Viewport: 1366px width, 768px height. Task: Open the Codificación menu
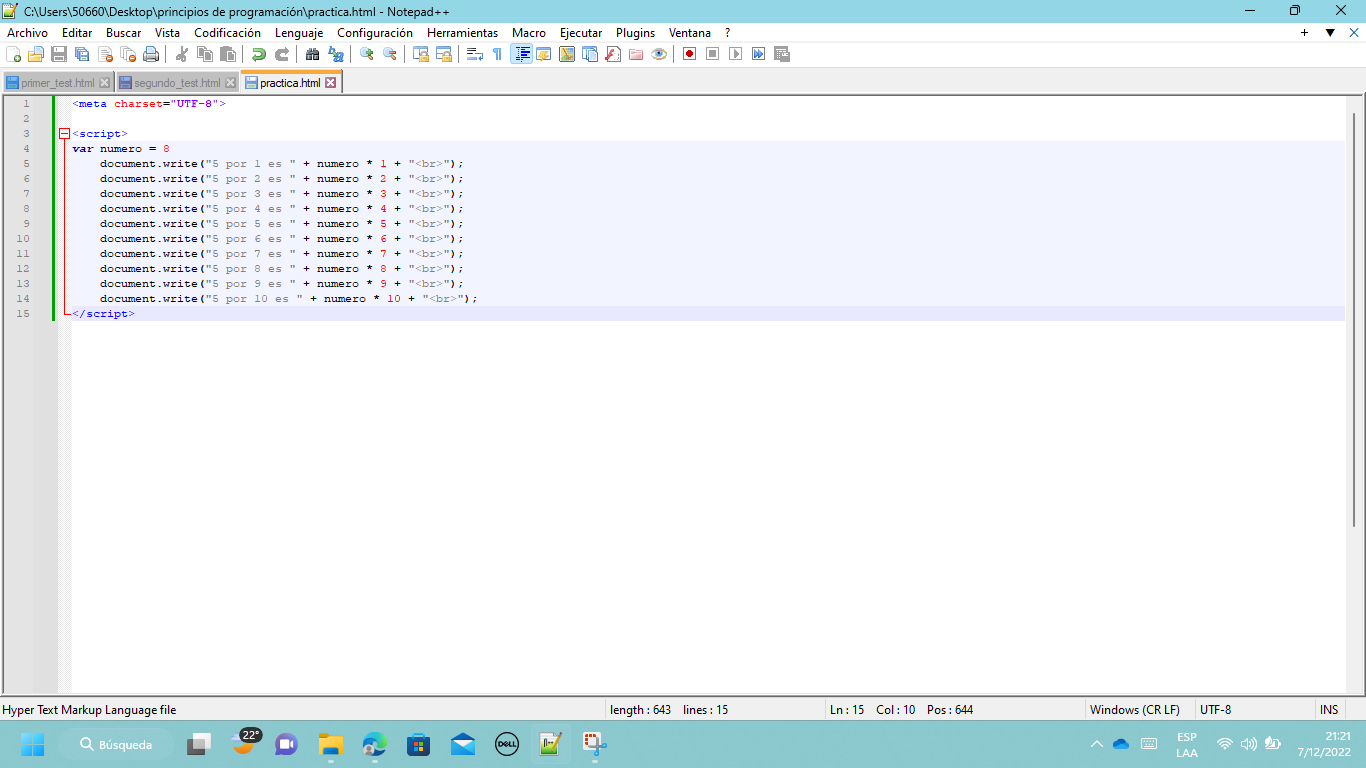[227, 33]
